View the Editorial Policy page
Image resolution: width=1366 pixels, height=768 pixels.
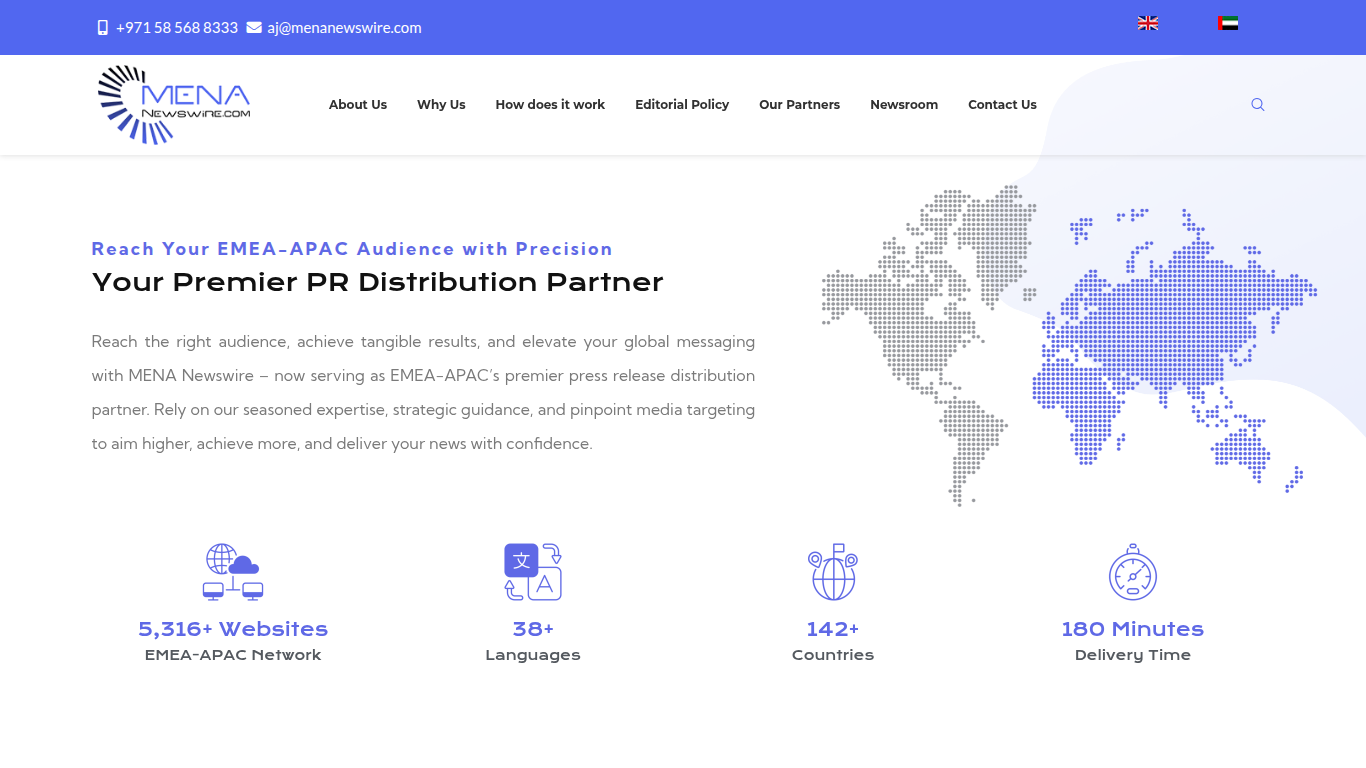click(x=682, y=105)
